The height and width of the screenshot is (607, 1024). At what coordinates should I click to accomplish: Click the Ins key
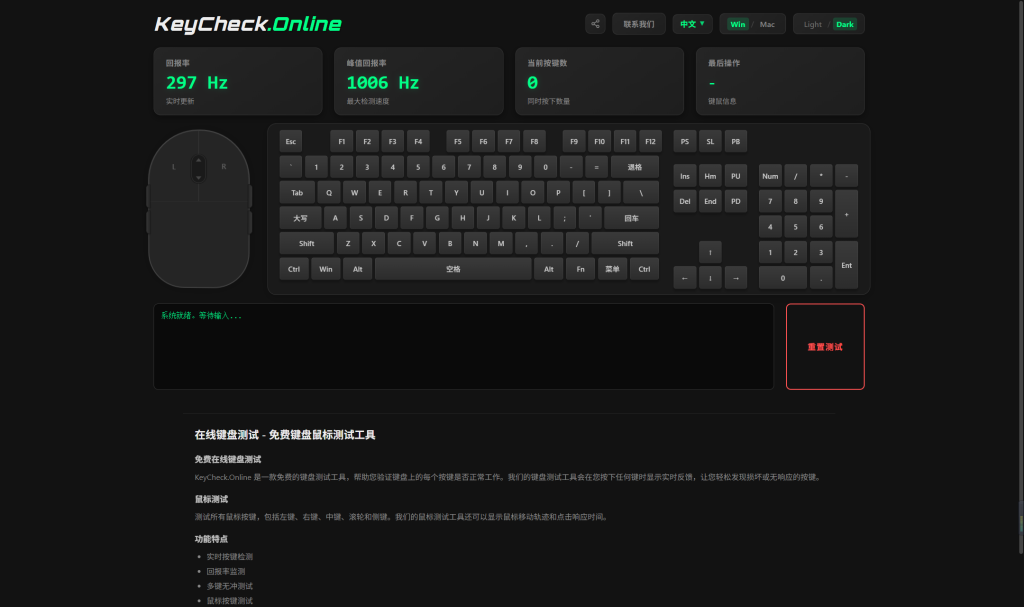tap(684, 176)
